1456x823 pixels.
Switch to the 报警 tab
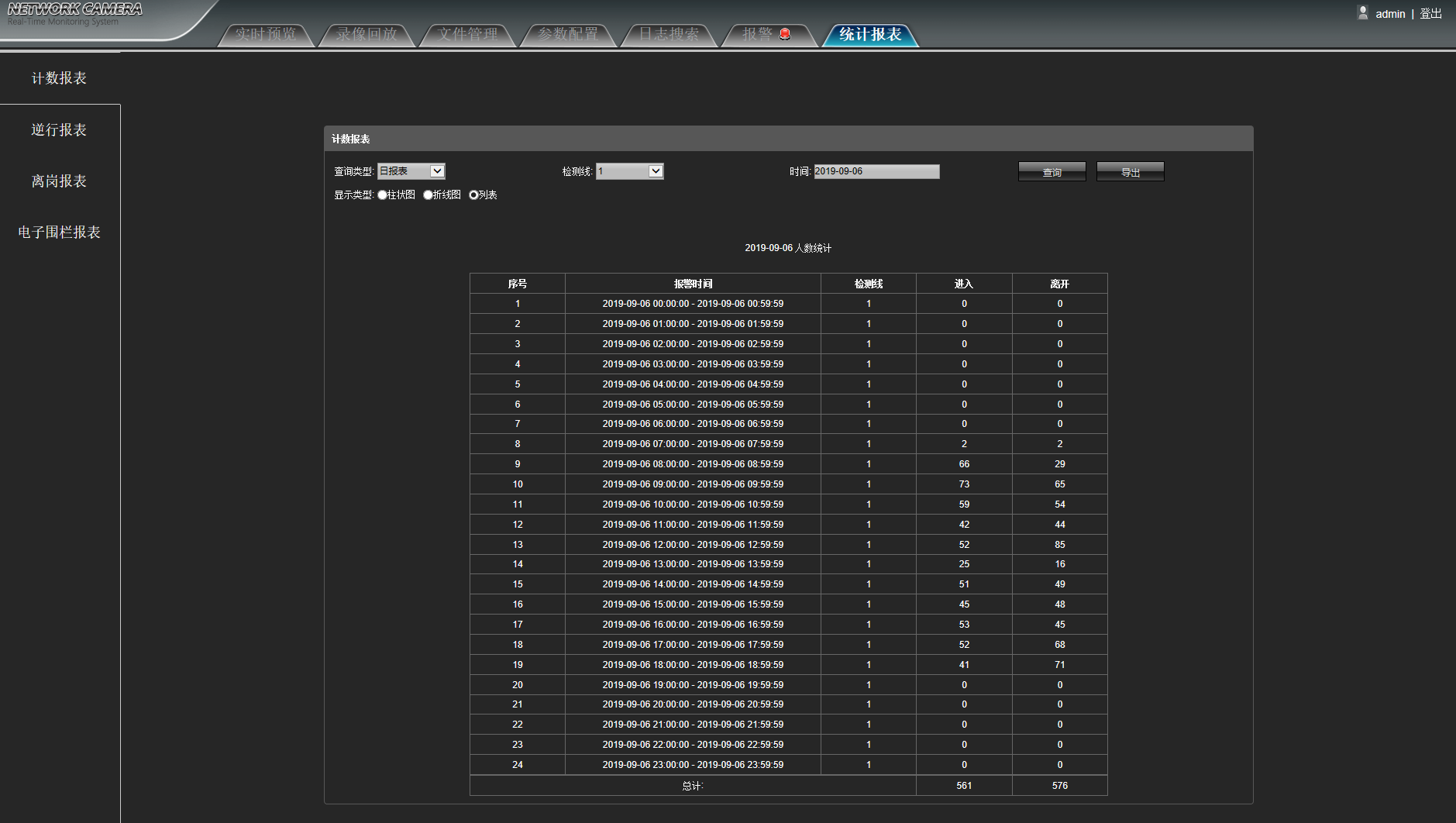point(768,34)
